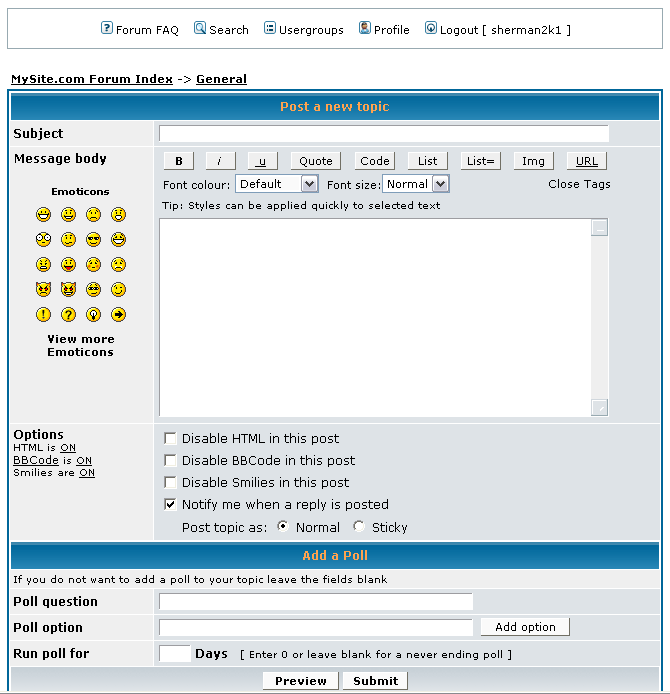Select Sticky as the post topic type
Viewport: 670px width, 694px height.
click(x=358, y=527)
